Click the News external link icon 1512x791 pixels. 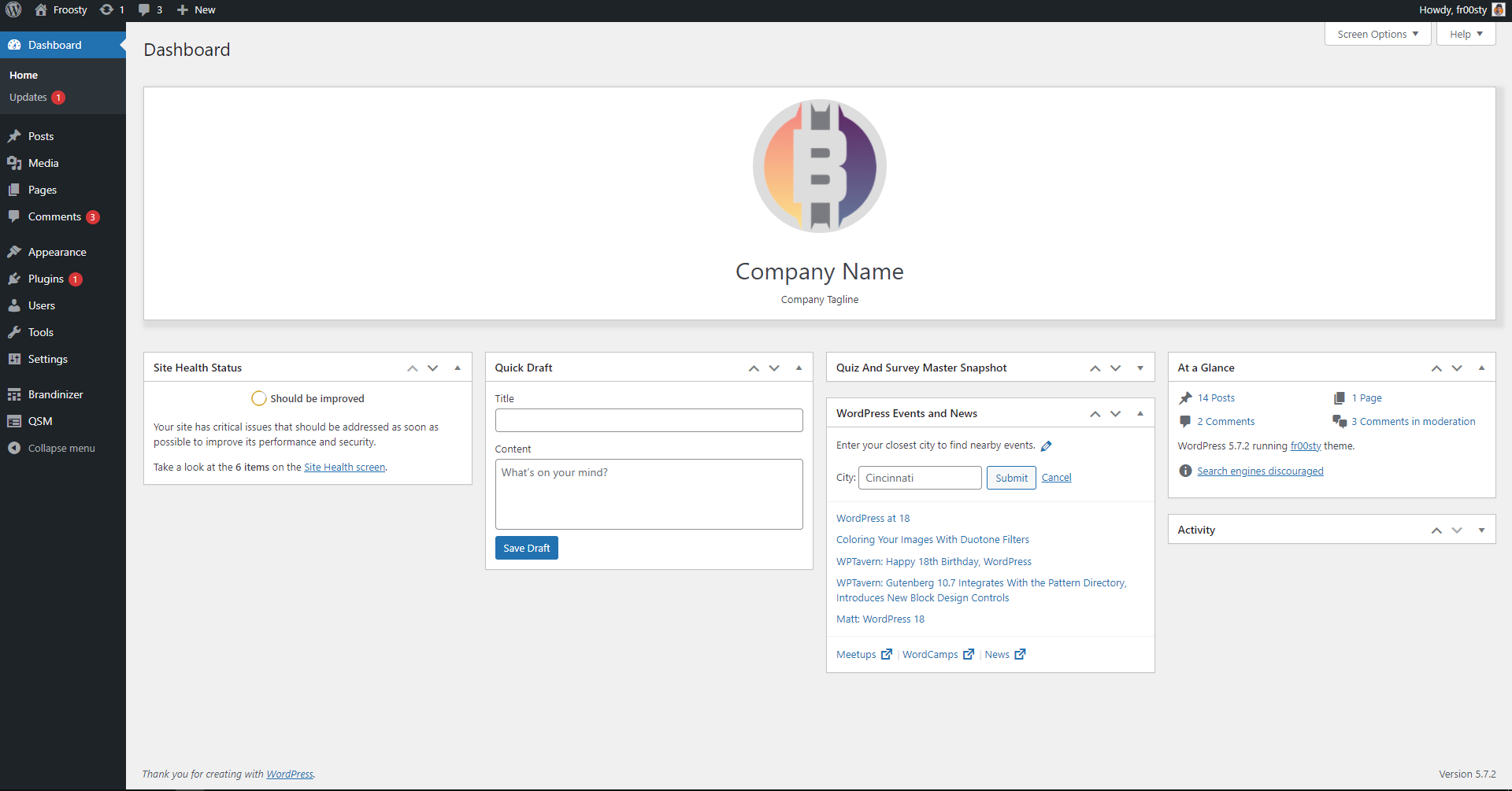click(x=1020, y=654)
